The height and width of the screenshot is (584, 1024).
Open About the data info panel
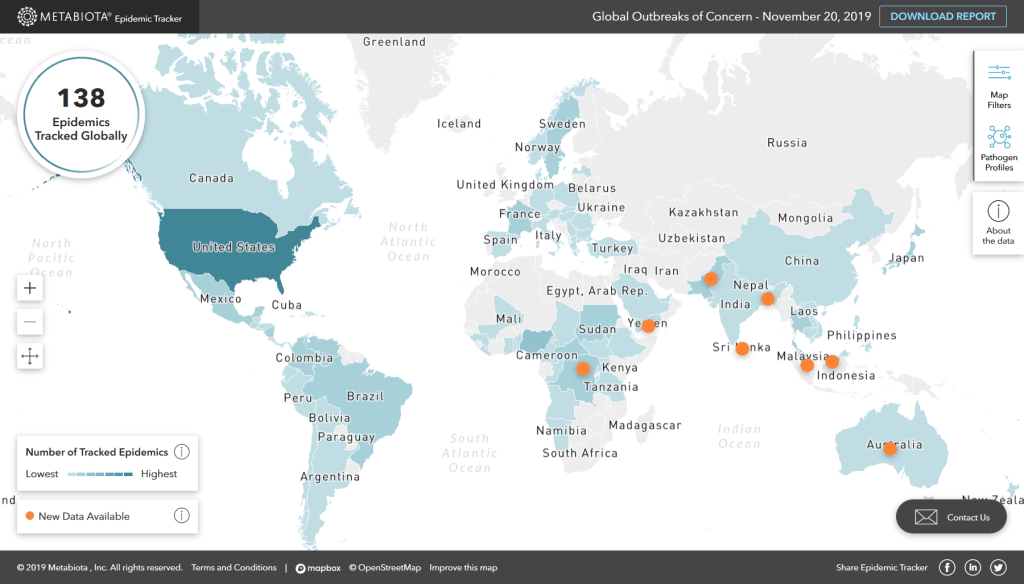click(998, 222)
